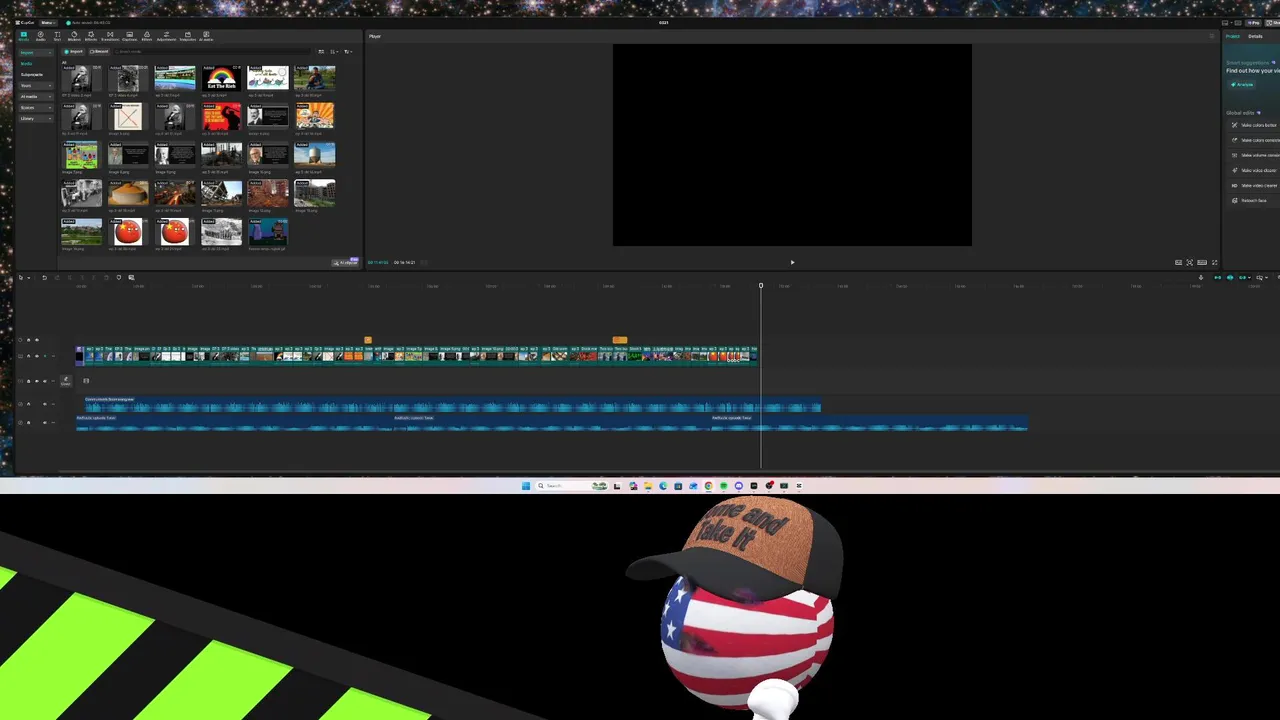
Task: Select Subprojects in the left sidebar
Action: 32,75
